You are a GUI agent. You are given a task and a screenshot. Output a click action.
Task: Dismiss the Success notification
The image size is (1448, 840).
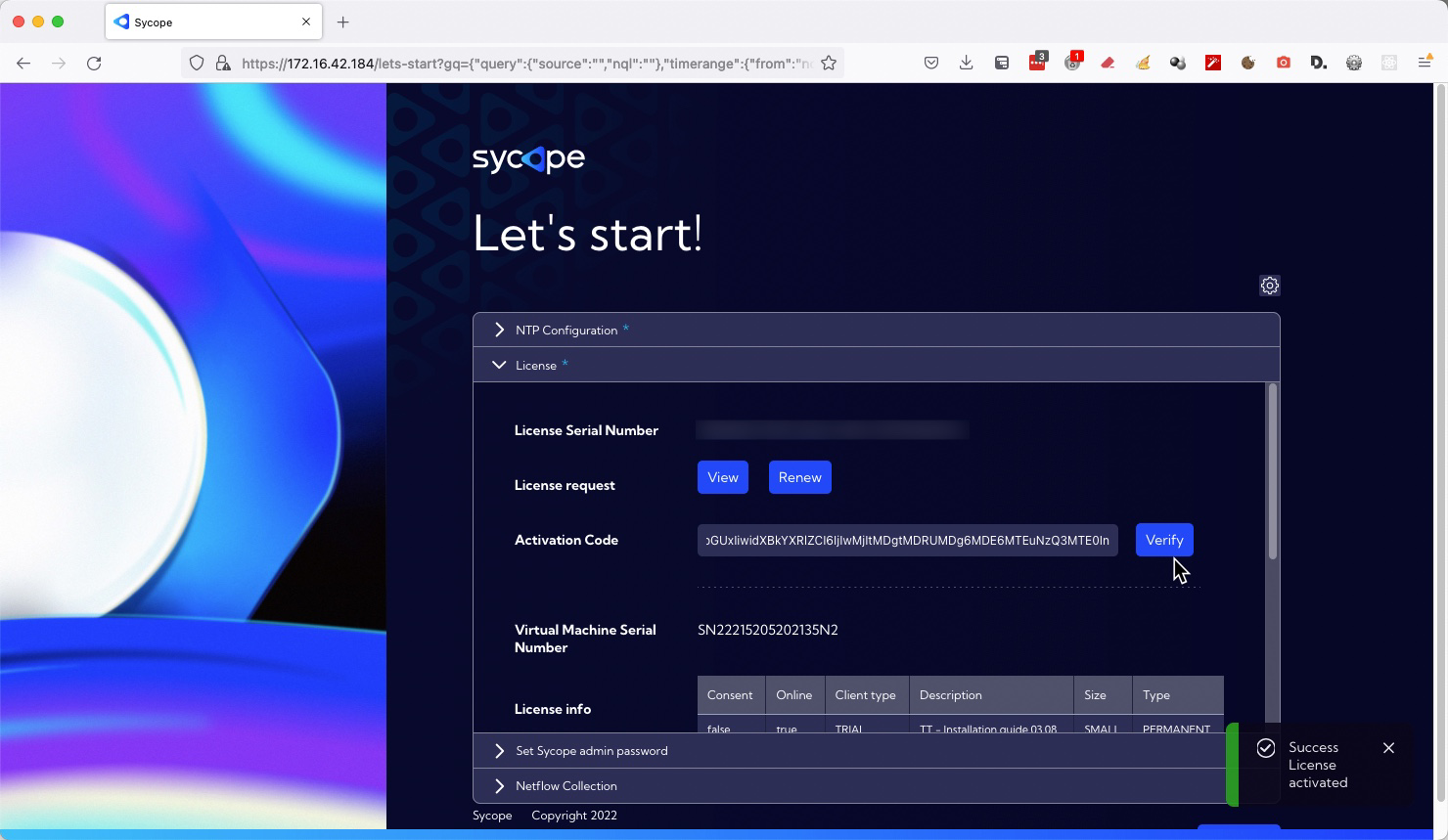tap(1388, 748)
